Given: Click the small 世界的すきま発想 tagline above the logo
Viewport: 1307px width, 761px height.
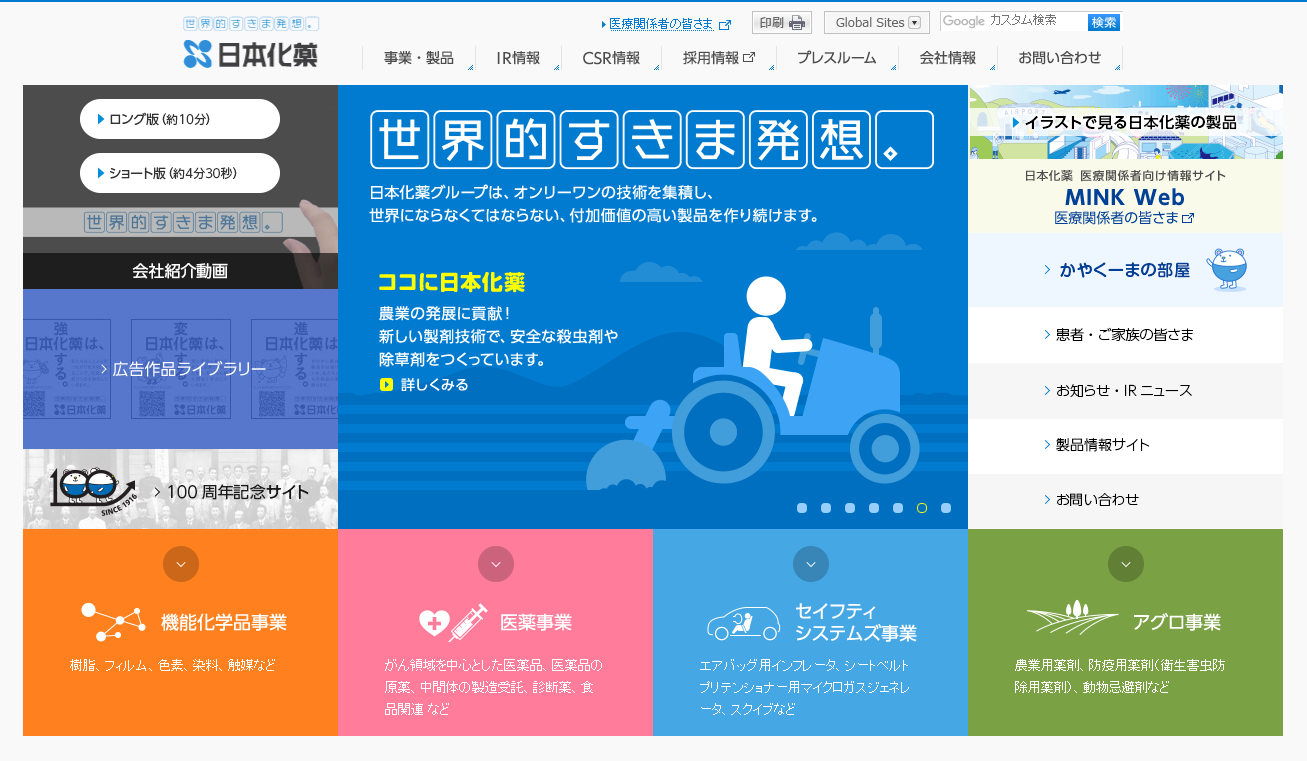Looking at the screenshot, I should tap(251, 23).
